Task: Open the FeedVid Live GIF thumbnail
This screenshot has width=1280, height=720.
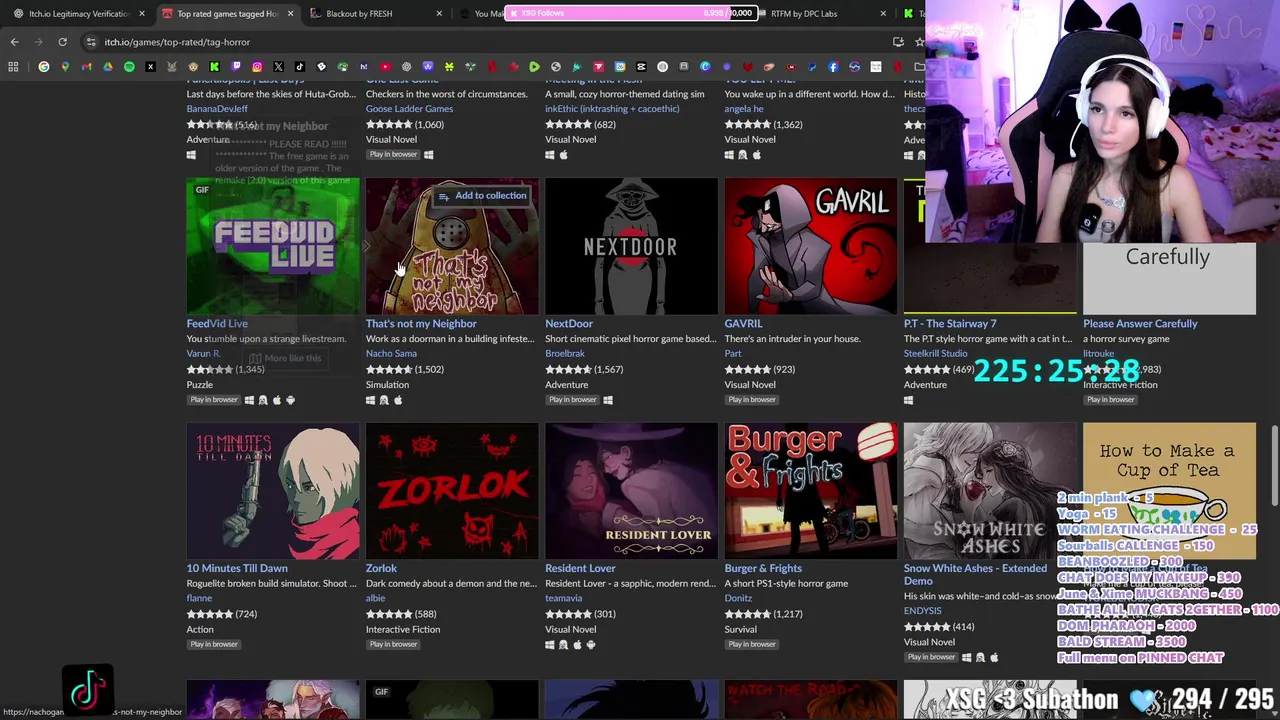Action: point(273,246)
